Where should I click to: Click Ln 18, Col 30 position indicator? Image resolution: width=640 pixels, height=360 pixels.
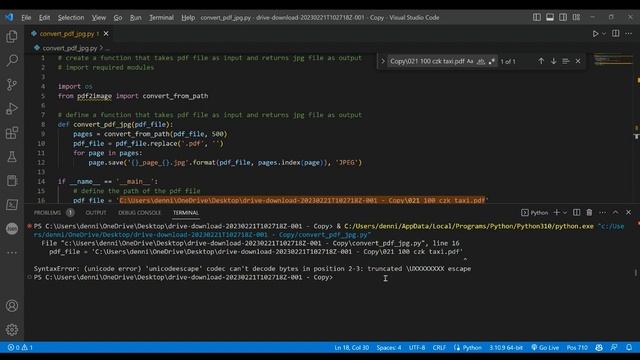(351, 347)
